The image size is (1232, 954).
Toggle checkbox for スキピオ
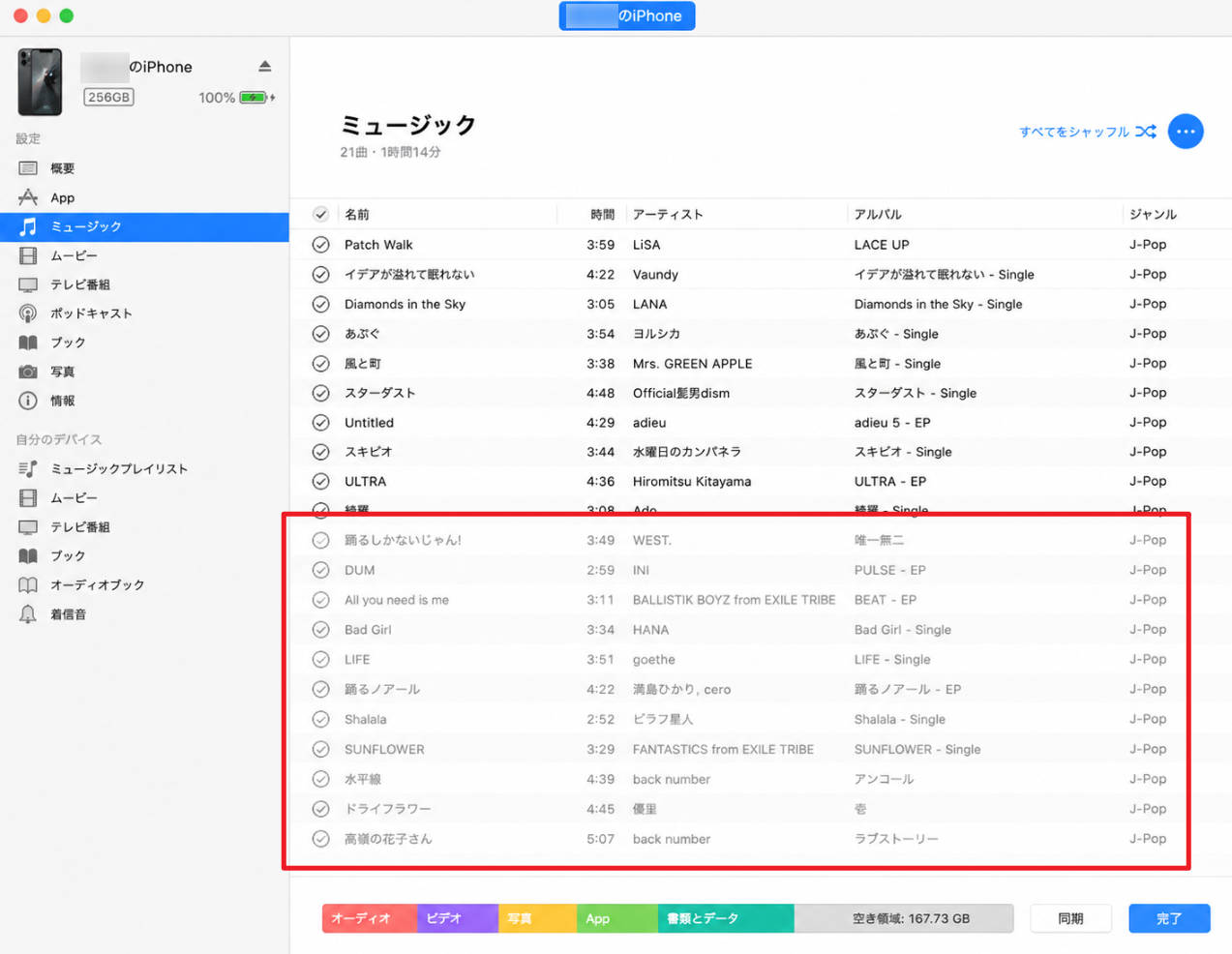coord(320,452)
